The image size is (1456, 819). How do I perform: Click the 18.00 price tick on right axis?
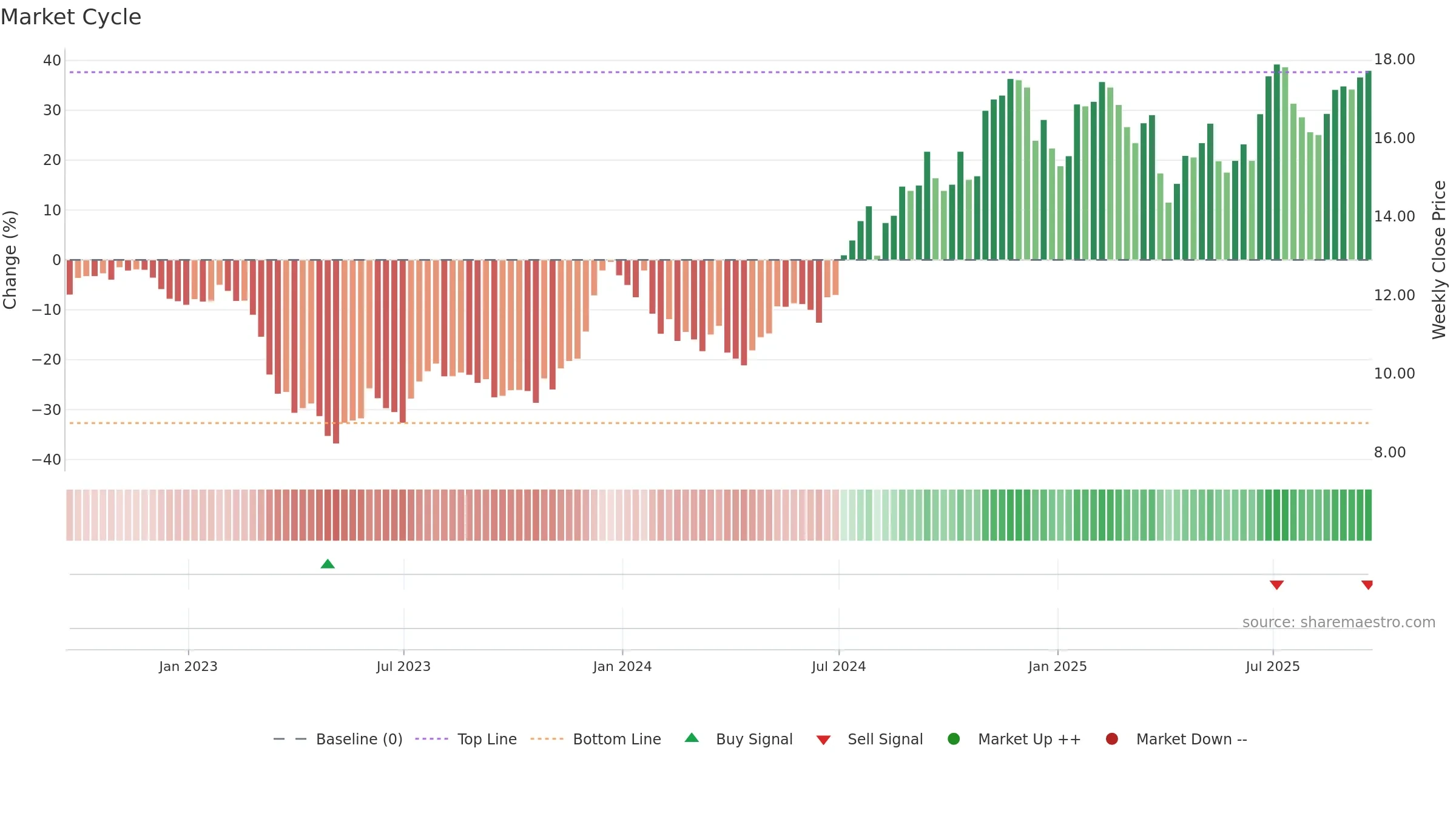click(1394, 59)
